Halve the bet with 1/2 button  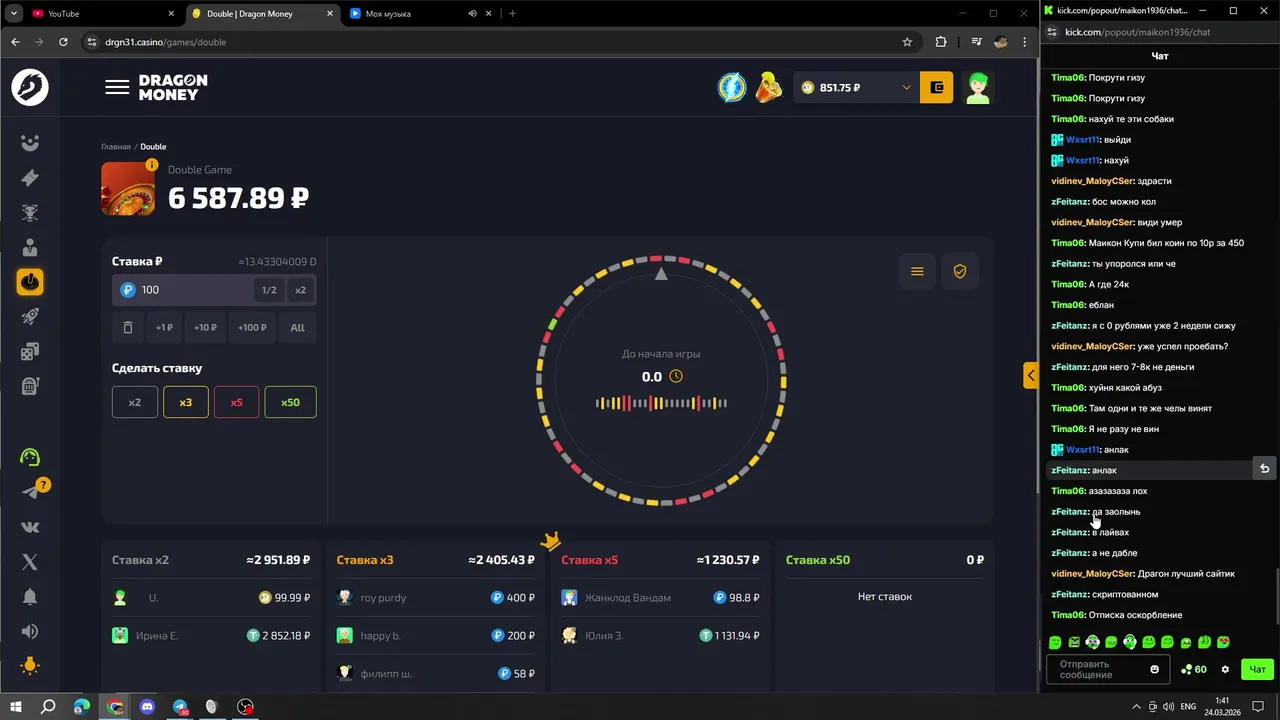click(x=269, y=290)
